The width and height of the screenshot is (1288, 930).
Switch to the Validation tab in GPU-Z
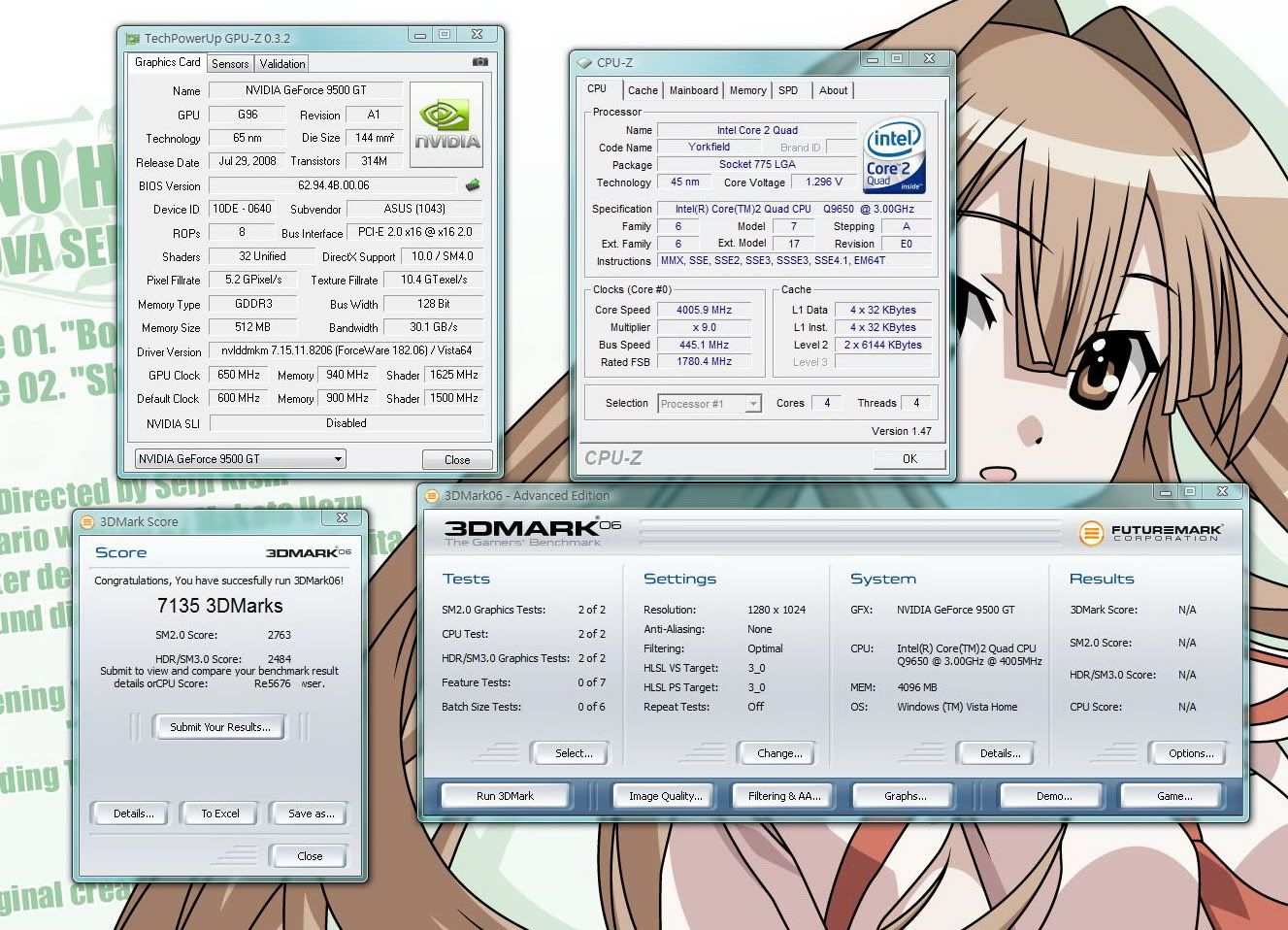[x=282, y=64]
